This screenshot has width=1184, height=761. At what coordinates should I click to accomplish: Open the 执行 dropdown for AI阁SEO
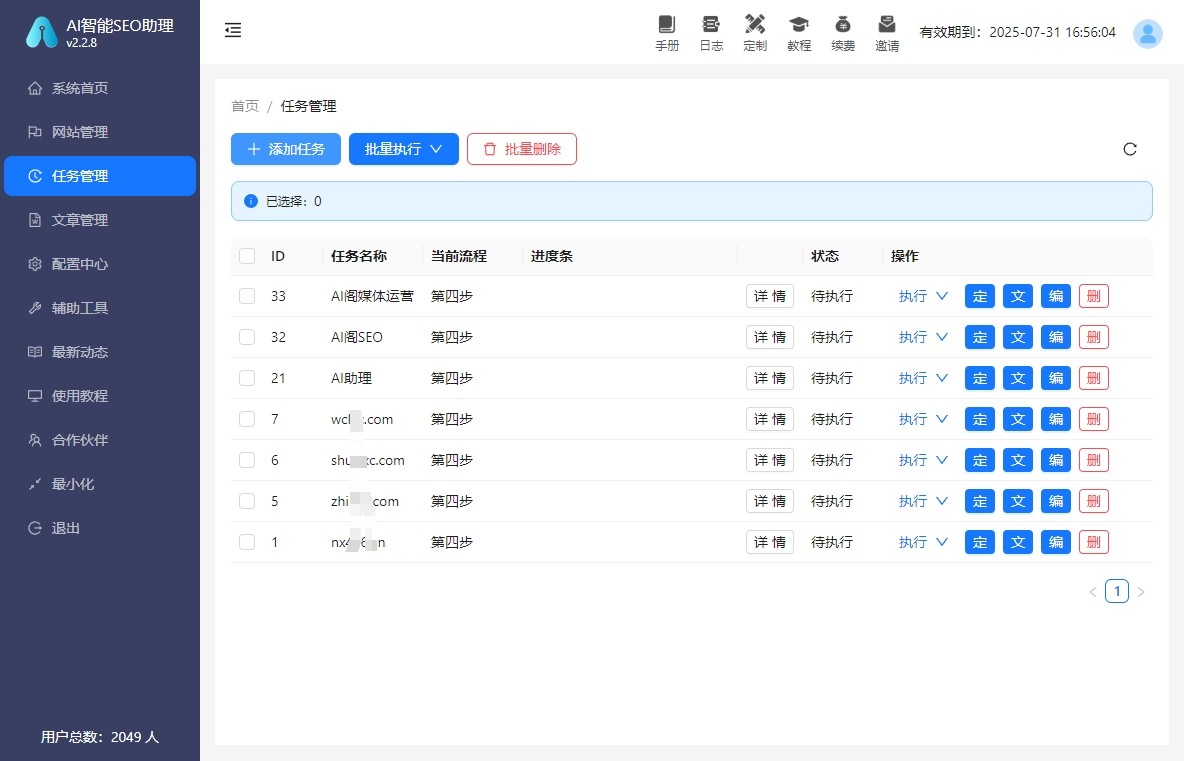click(922, 337)
